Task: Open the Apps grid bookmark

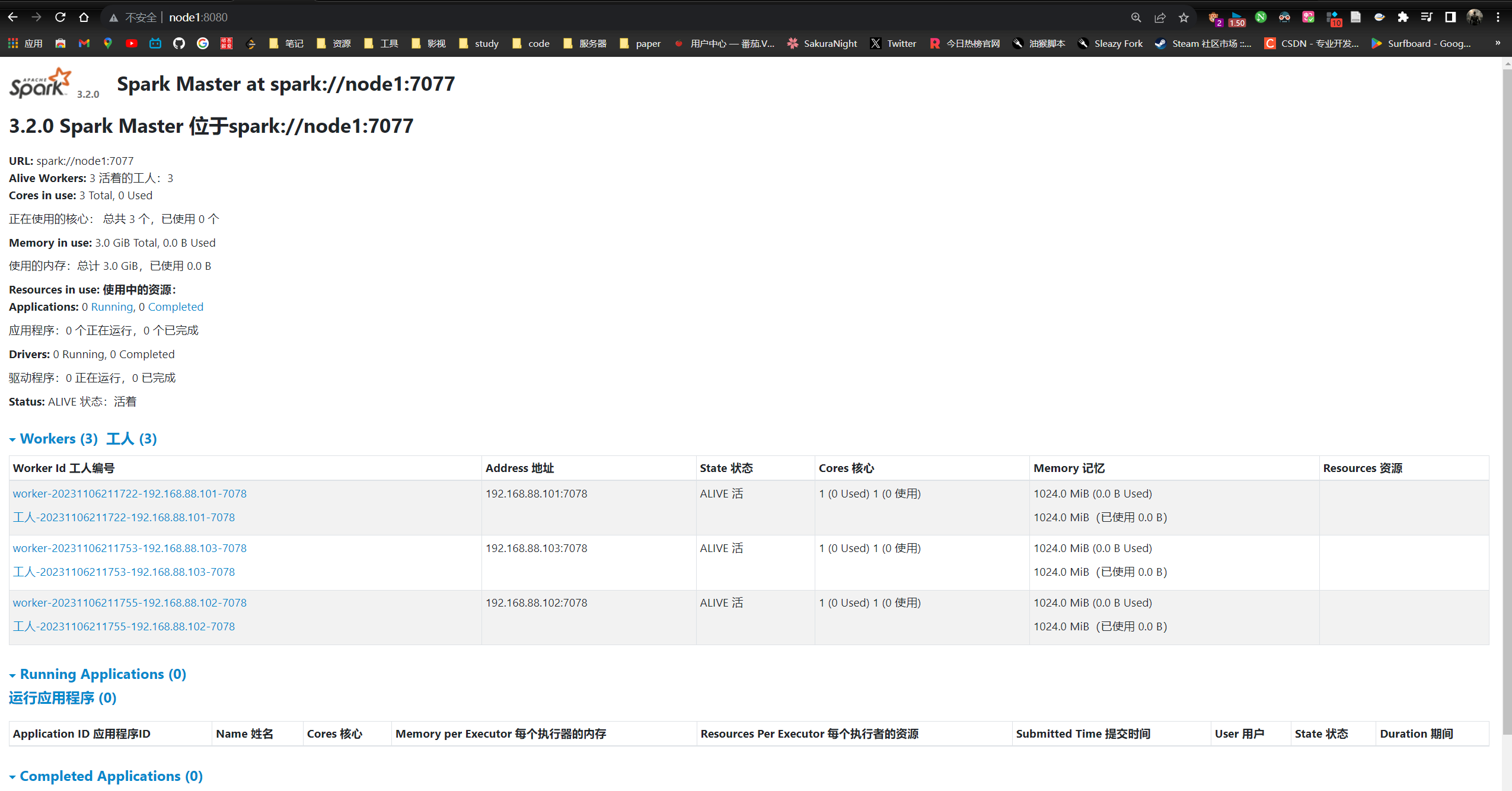Action: tap(25, 43)
